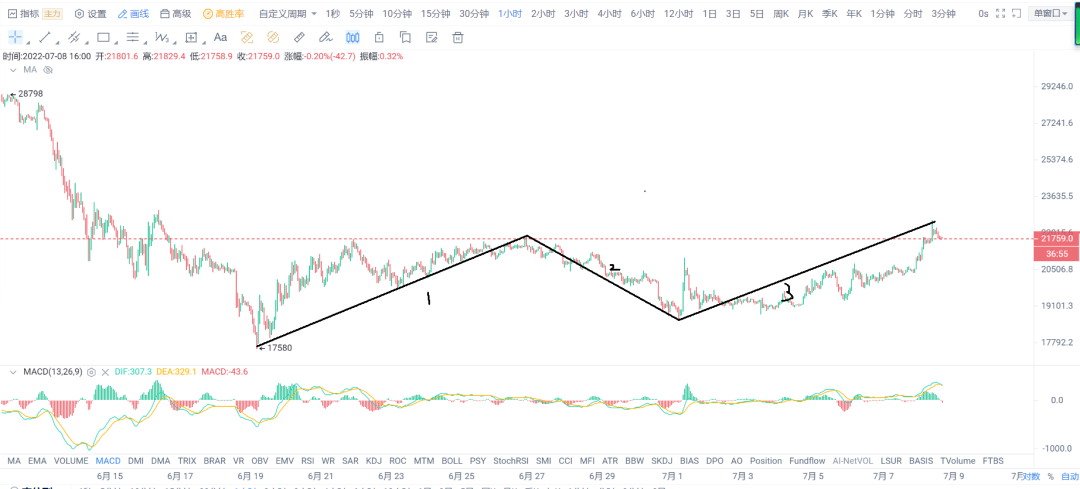This screenshot has height=489, width=1080.
Task: Toggle MA visibility eye icon
Action: click(x=48, y=70)
